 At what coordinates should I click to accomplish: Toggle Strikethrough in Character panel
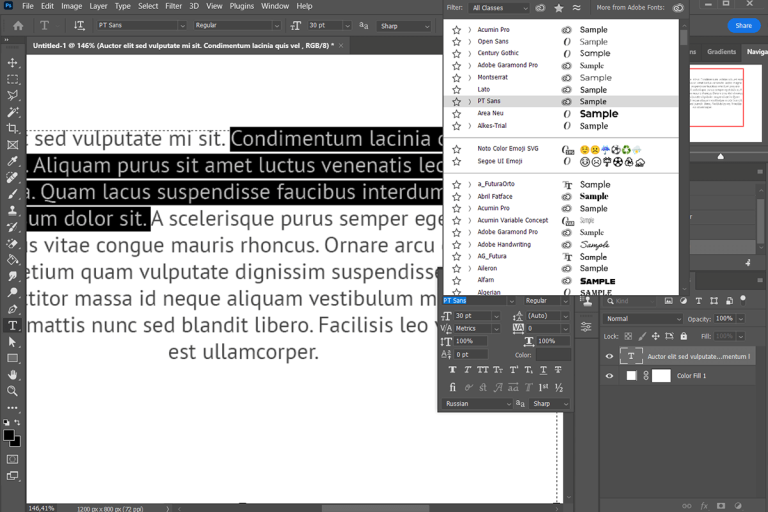tap(558, 370)
